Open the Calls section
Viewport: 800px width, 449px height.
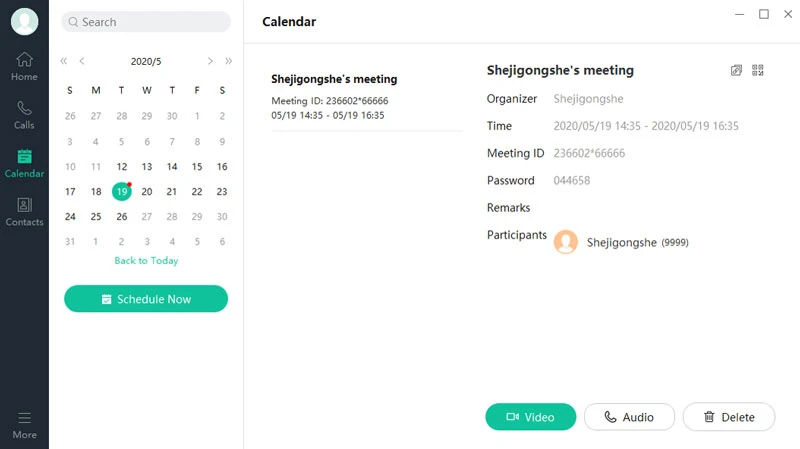24,114
